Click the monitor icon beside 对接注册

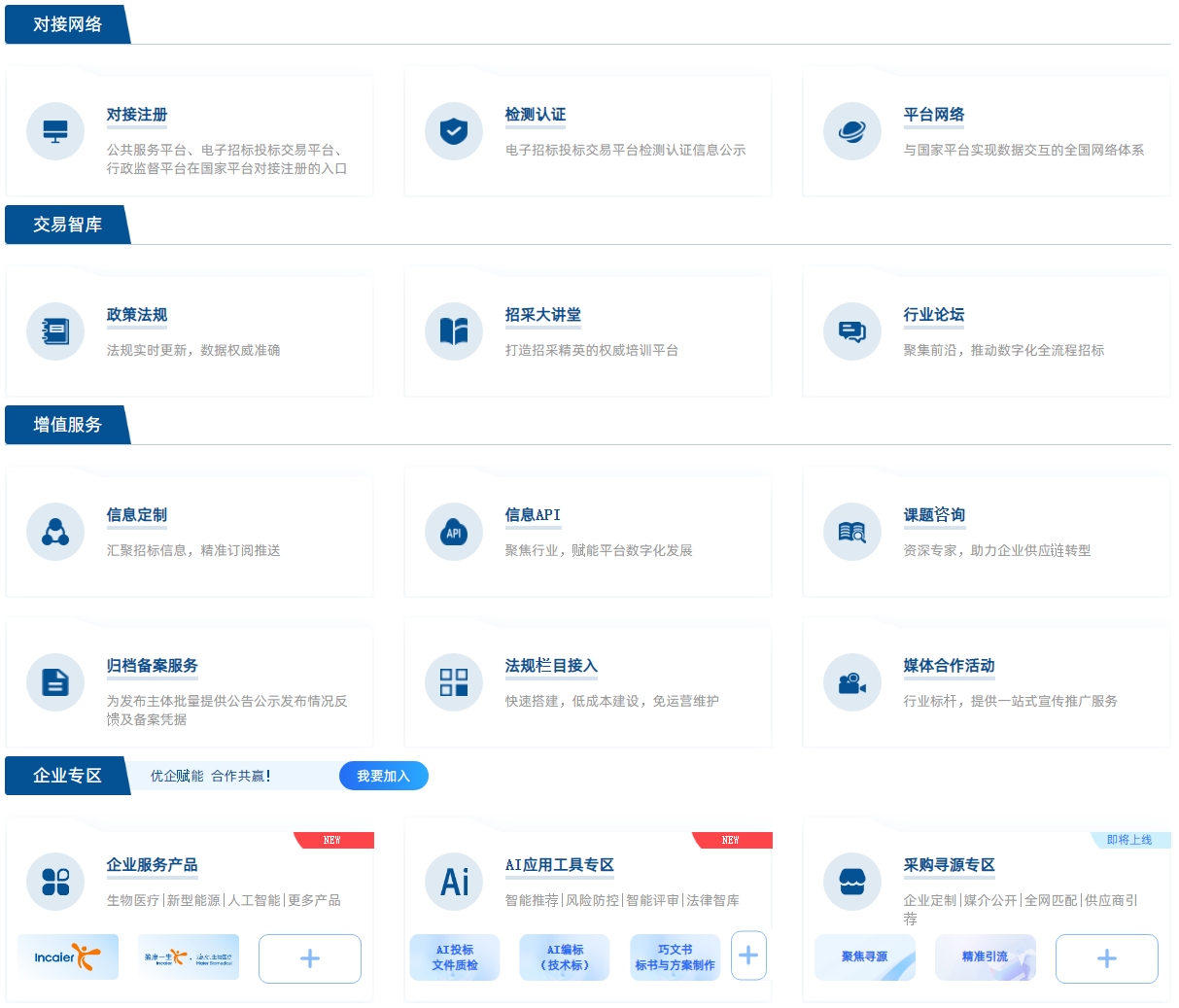pyautogui.click(x=55, y=131)
